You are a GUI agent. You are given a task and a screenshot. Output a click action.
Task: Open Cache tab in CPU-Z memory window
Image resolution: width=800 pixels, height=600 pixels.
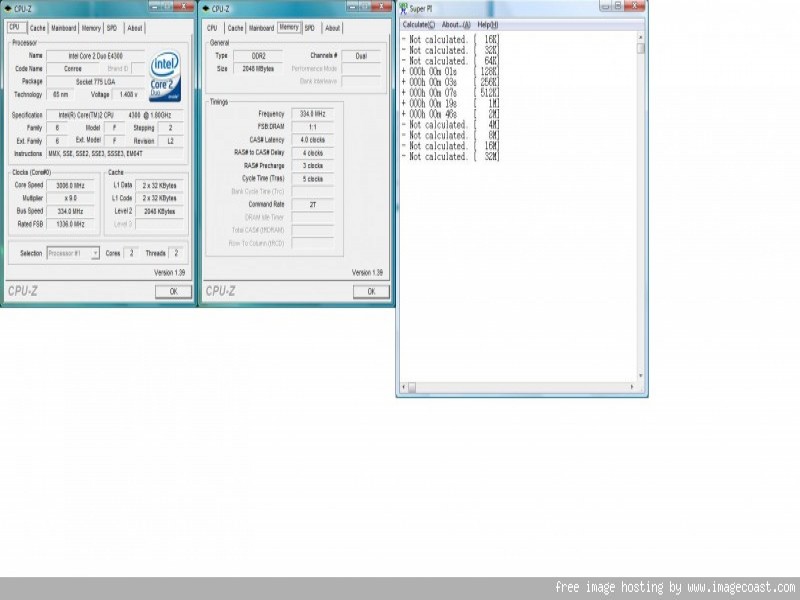tap(235, 28)
